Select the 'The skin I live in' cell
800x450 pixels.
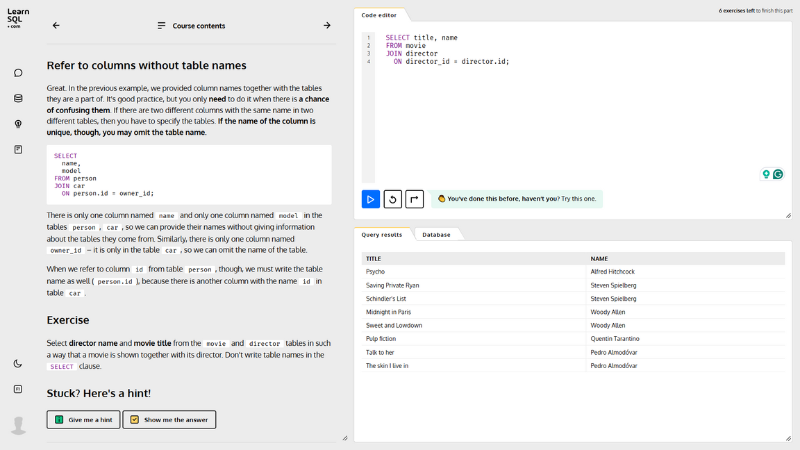[474, 365]
